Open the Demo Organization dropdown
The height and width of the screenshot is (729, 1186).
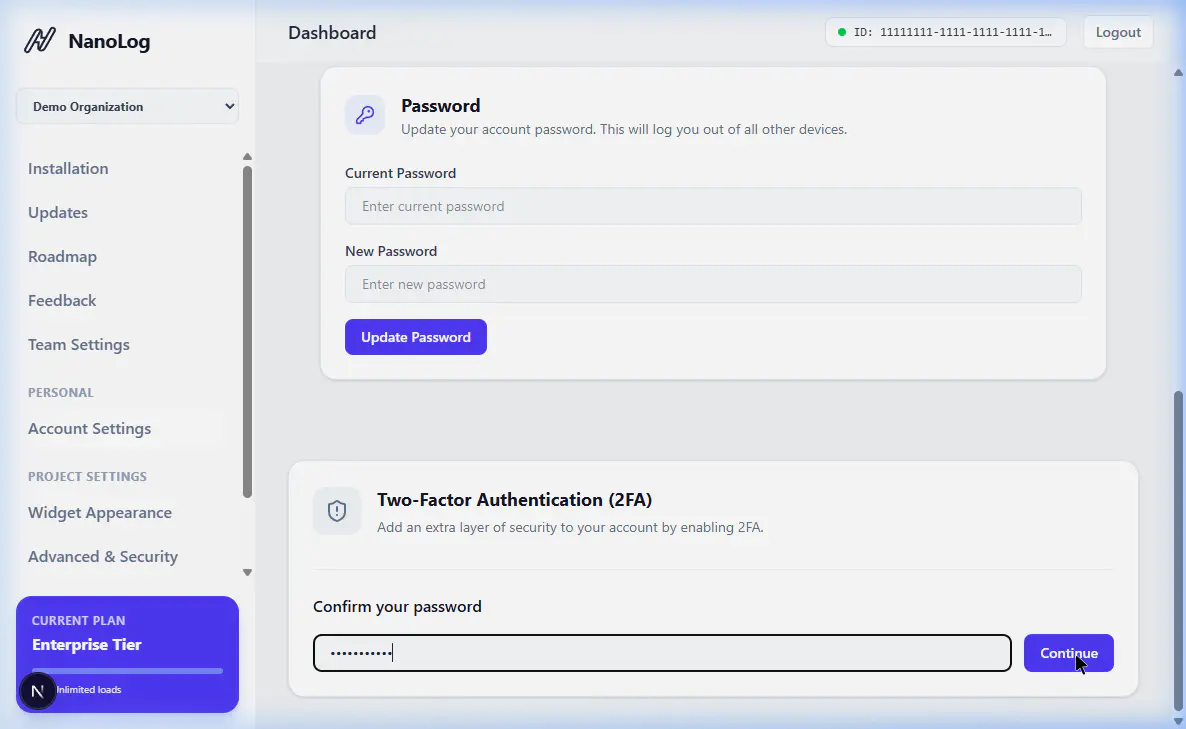[x=127, y=107]
